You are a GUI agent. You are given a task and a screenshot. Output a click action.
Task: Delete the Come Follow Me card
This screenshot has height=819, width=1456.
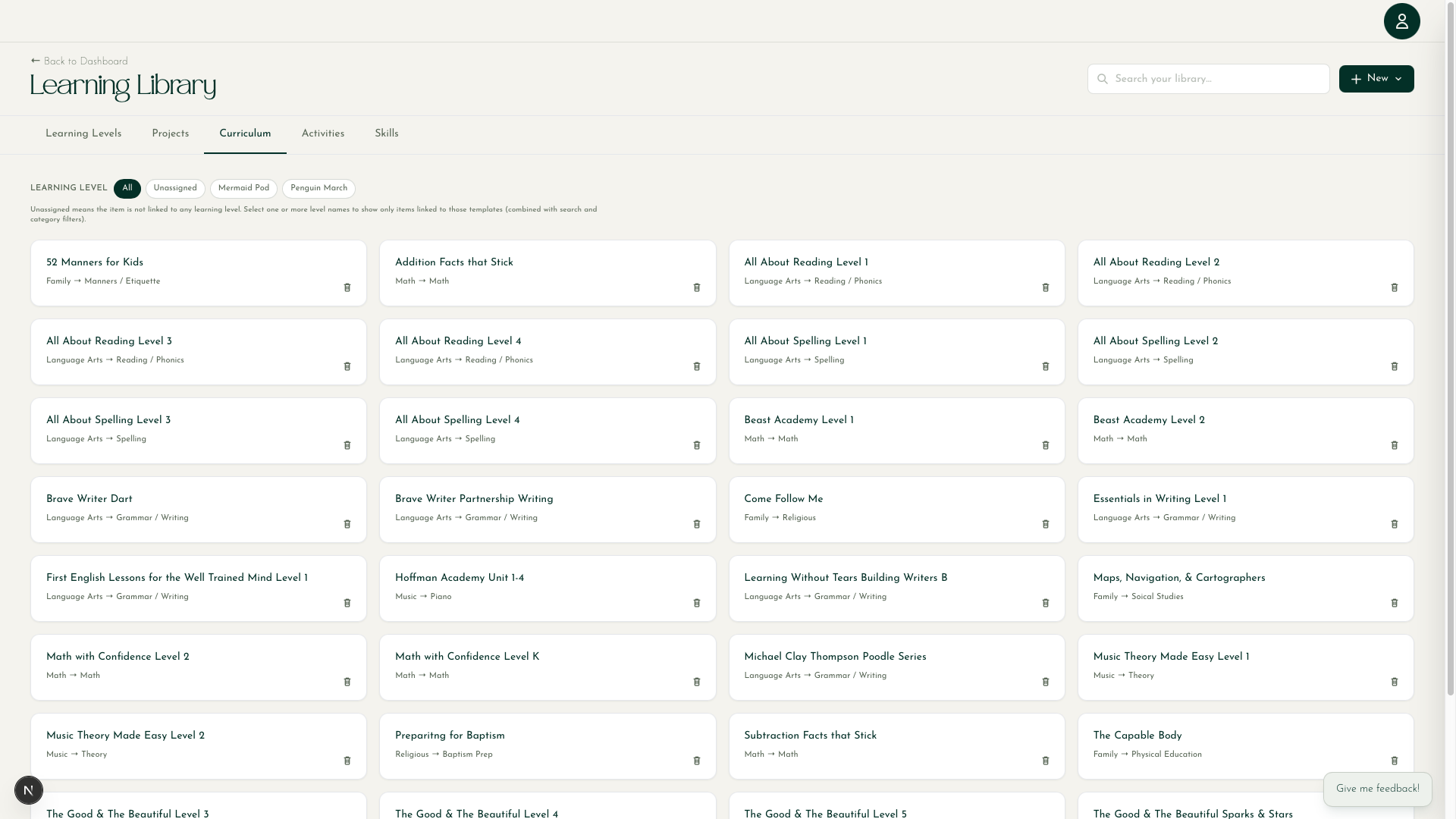click(x=1046, y=524)
